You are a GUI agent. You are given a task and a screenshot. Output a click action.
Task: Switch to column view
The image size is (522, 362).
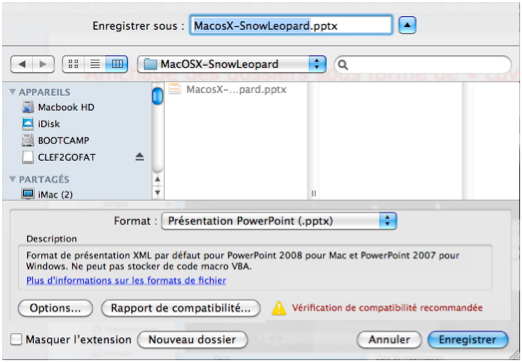(x=117, y=64)
